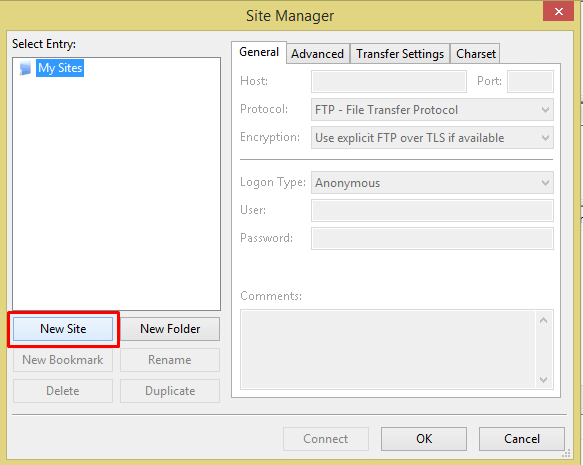Viewport: 583px width, 465px height.
Task: Click the My Sites folder icon
Action: pyautogui.click(x=25, y=68)
